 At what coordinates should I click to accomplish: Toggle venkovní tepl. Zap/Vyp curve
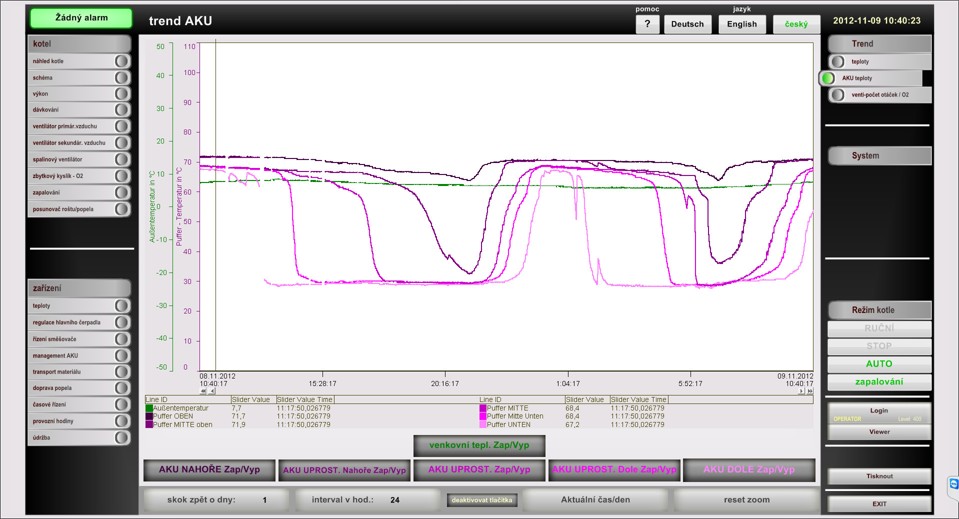480,445
